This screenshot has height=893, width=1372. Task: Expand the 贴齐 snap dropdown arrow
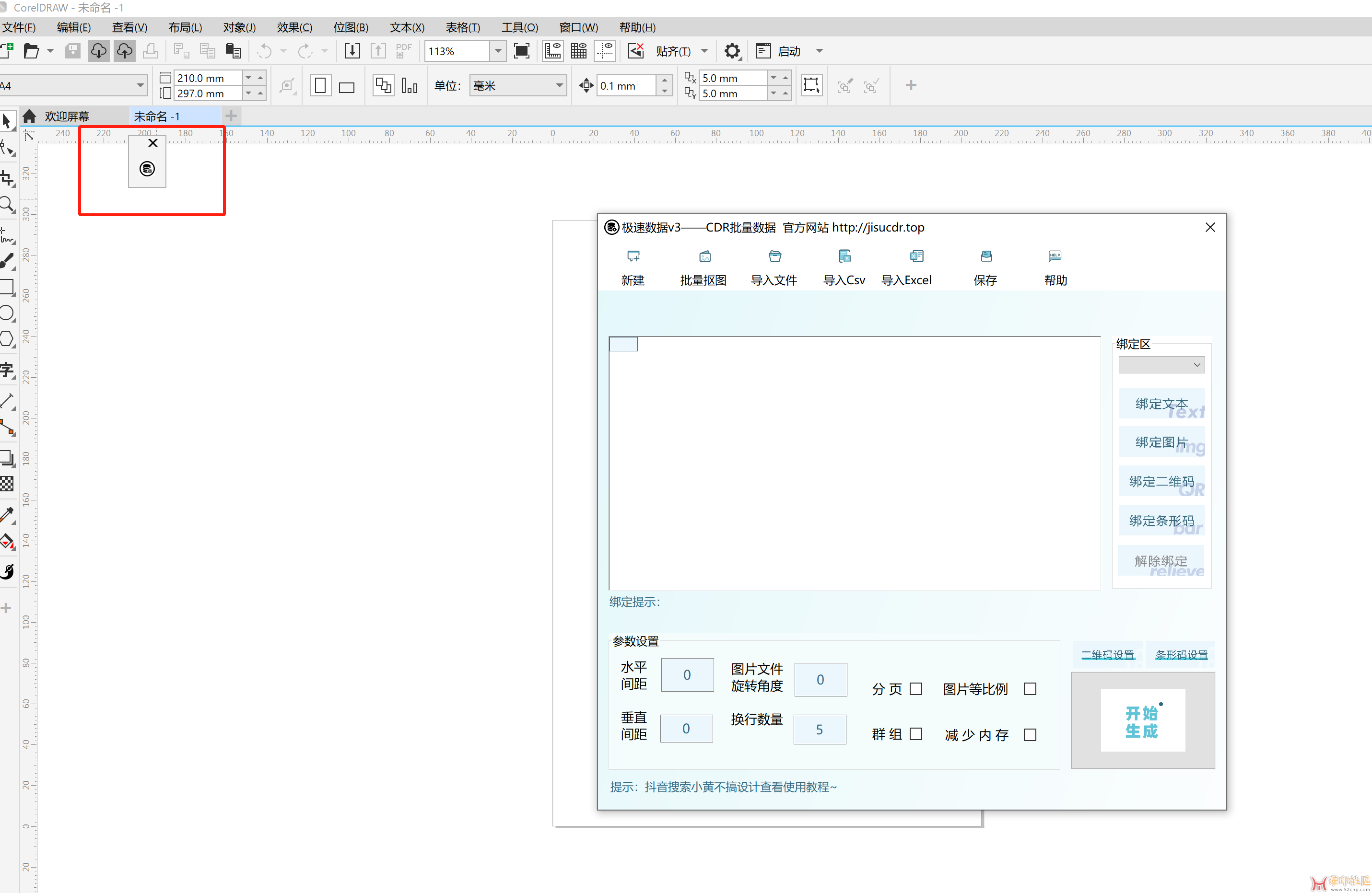coord(704,51)
